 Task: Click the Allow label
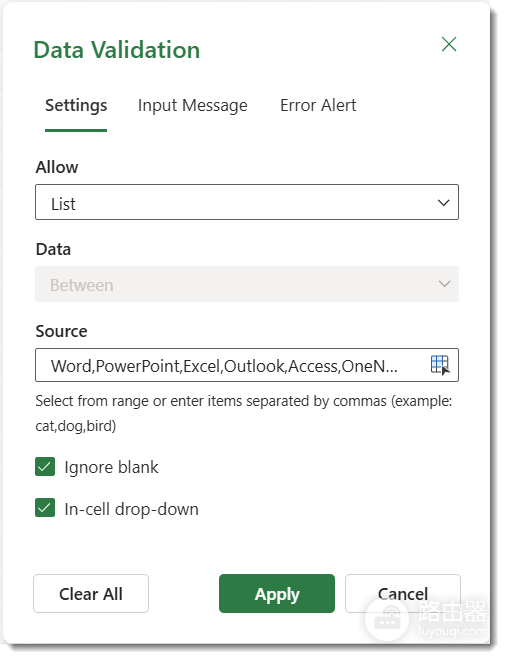coord(58,169)
